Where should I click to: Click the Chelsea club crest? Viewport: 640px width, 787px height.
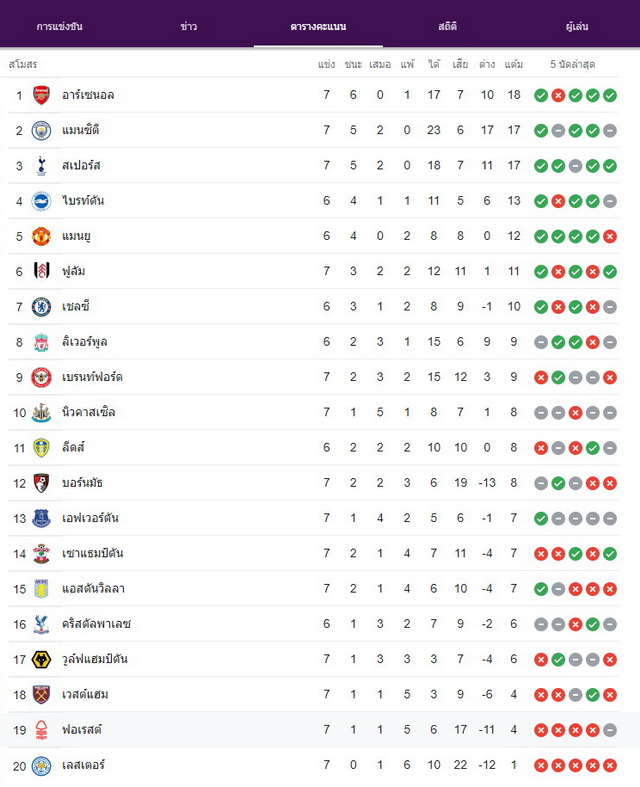[41, 307]
